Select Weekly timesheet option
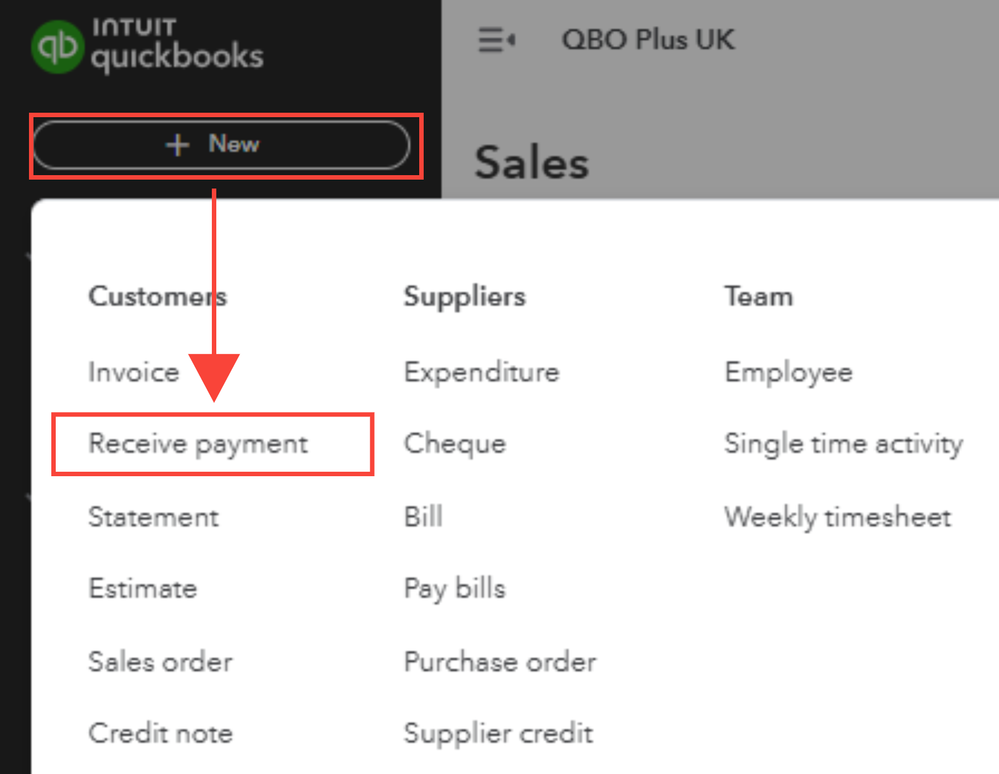The height and width of the screenshot is (774, 999). tap(837, 517)
